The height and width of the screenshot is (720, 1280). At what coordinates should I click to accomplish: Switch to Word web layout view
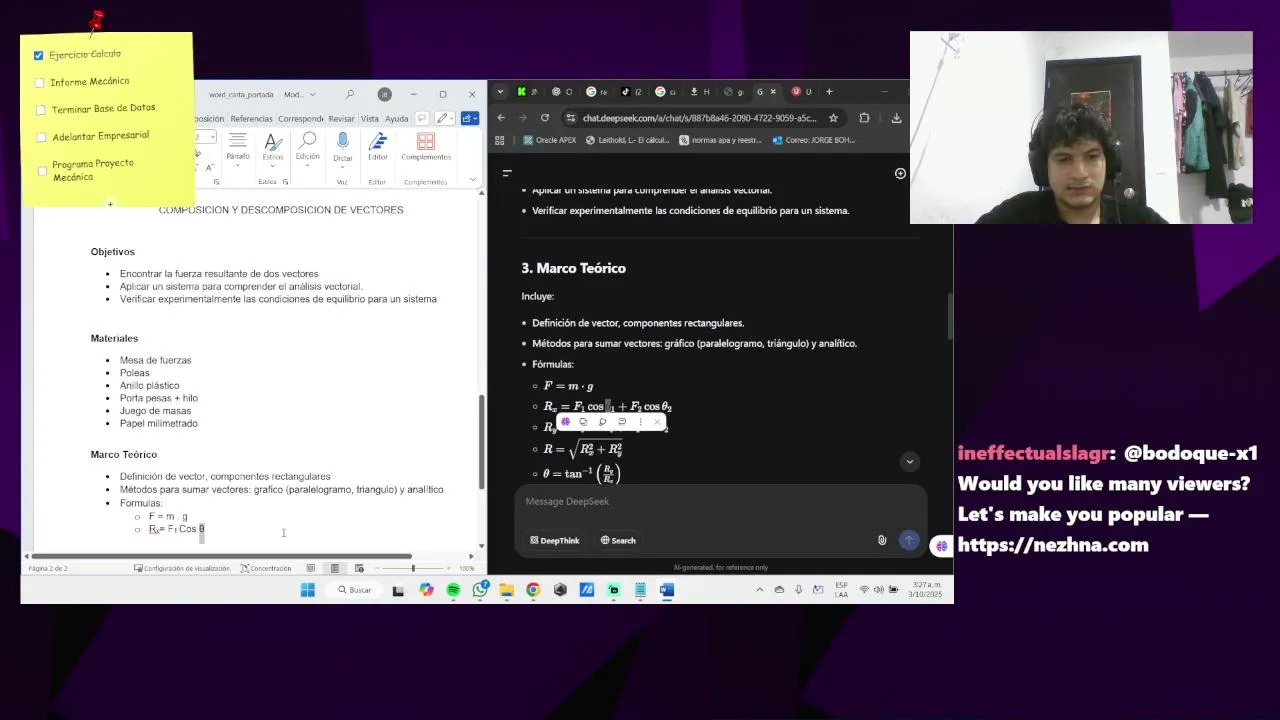pos(359,568)
